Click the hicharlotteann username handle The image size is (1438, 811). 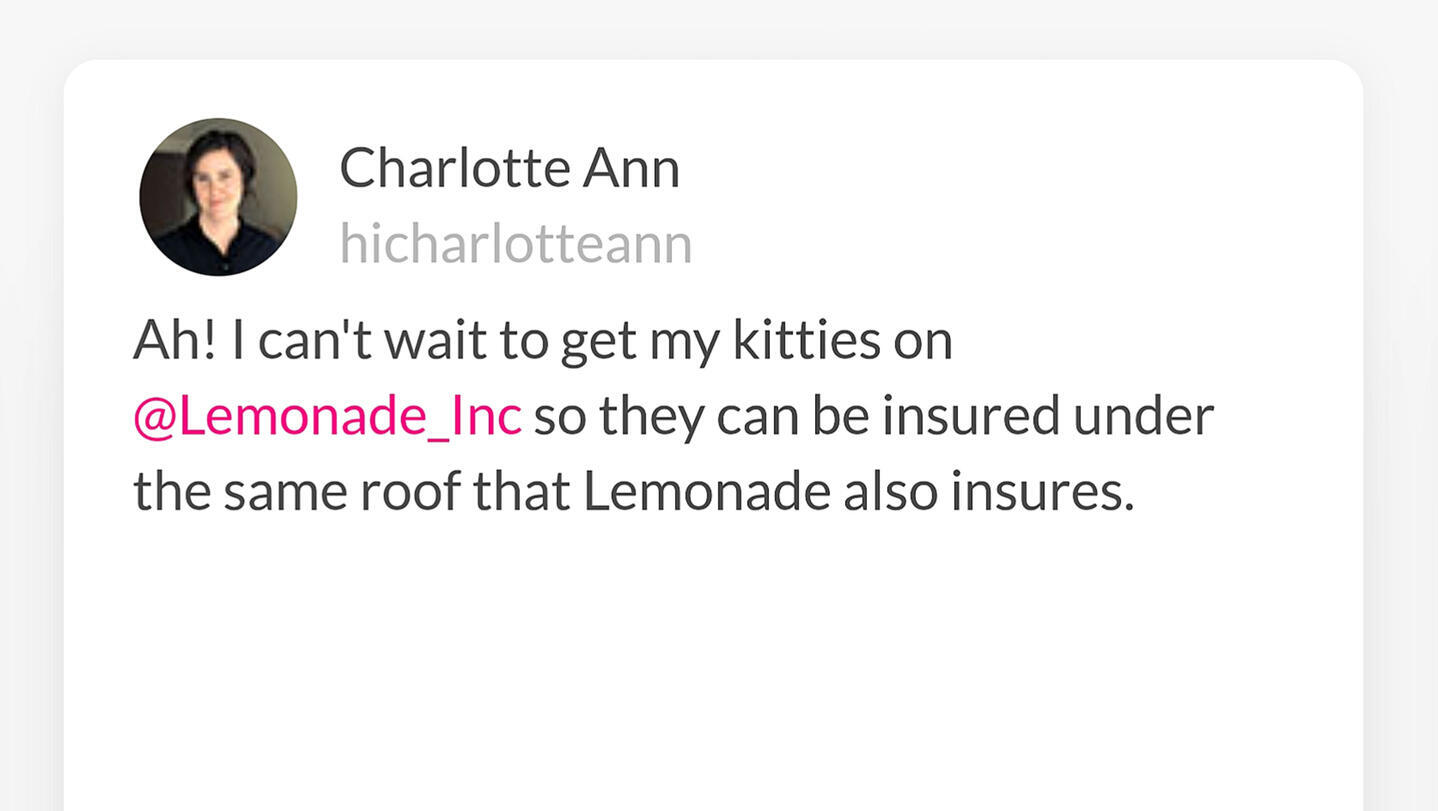(x=515, y=244)
